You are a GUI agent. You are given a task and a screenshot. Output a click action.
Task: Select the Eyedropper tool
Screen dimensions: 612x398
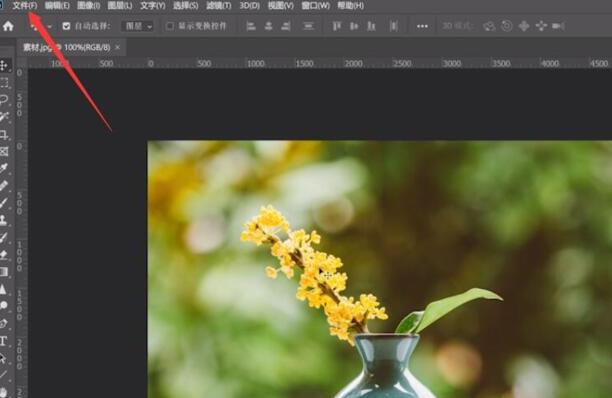pyautogui.click(x=4, y=169)
